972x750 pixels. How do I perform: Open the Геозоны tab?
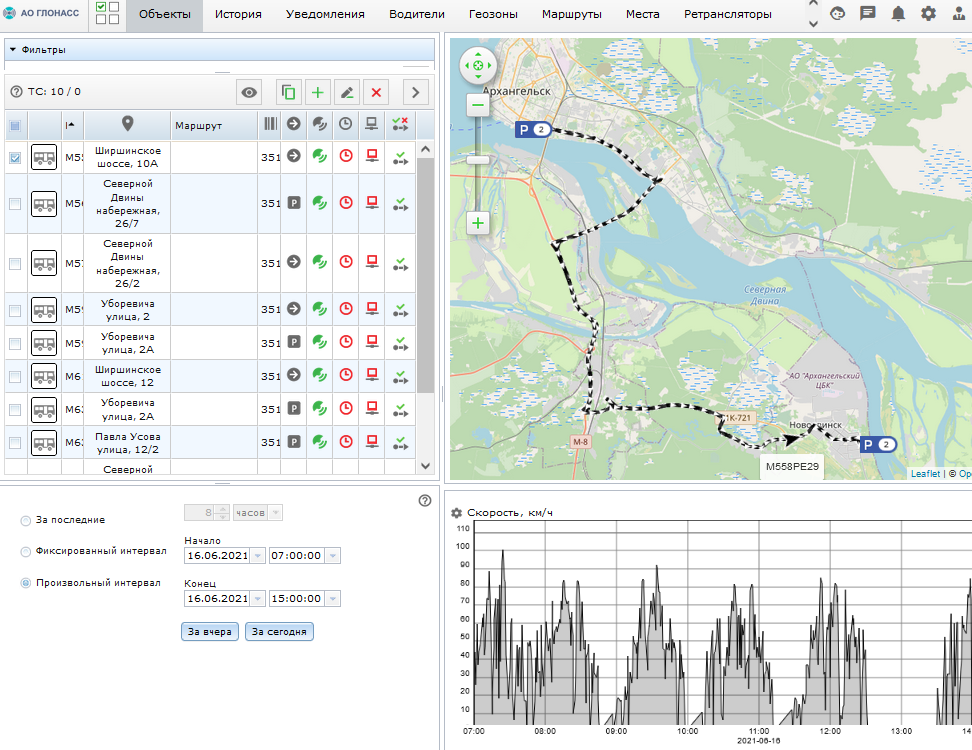point(493,15)
